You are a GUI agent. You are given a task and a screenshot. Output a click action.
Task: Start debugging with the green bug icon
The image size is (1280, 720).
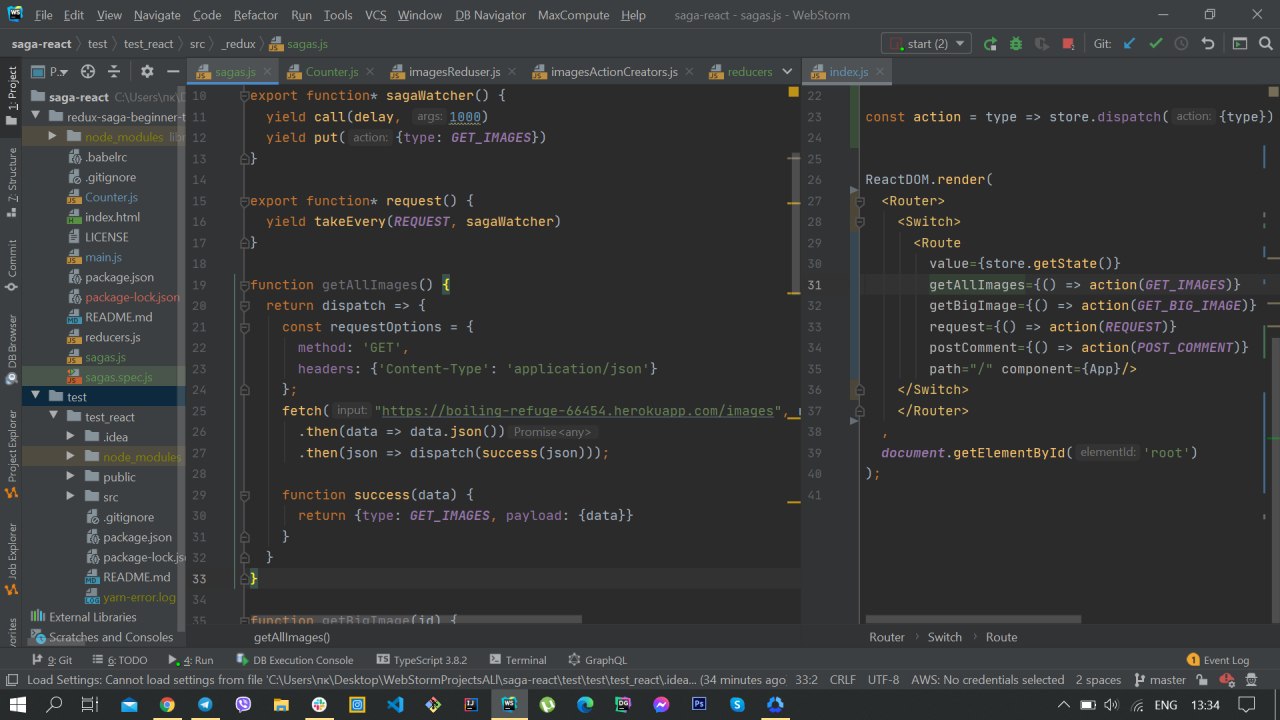1016,44
